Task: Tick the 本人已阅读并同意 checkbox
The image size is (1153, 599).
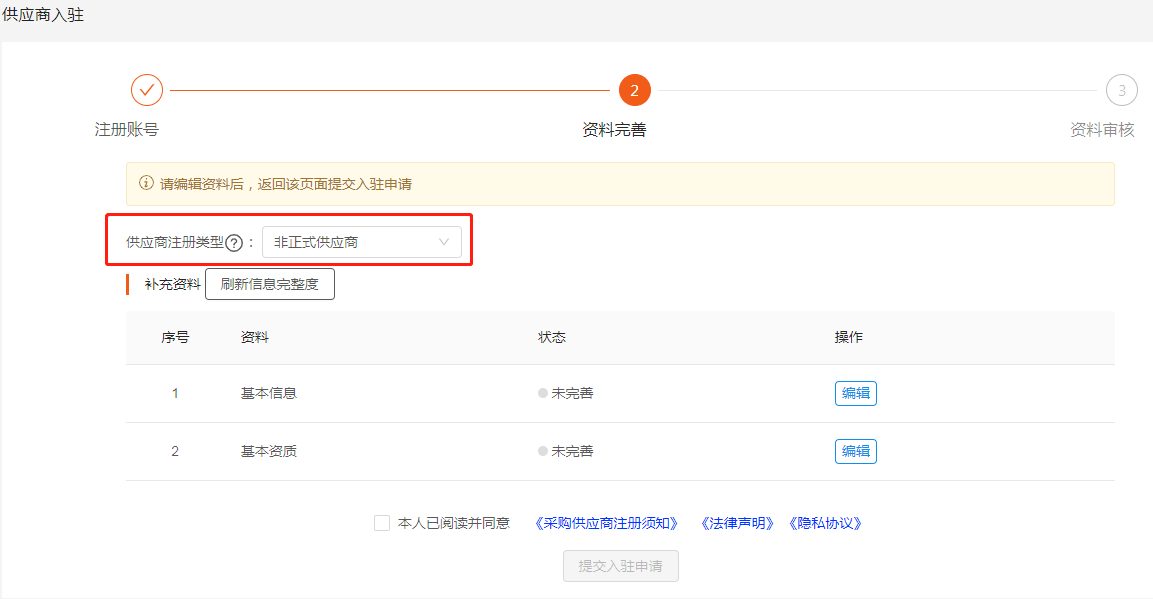Action: (x=382, y=523)
